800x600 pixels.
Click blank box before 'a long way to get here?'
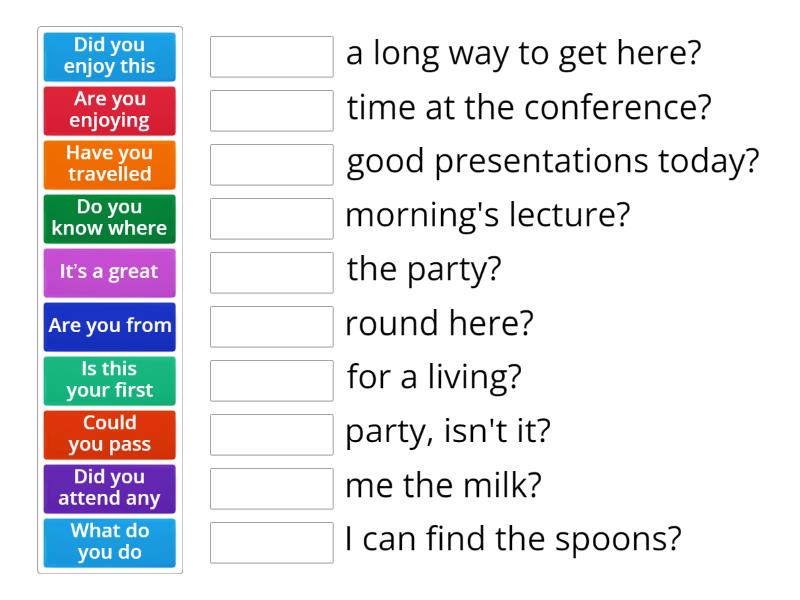272,57
